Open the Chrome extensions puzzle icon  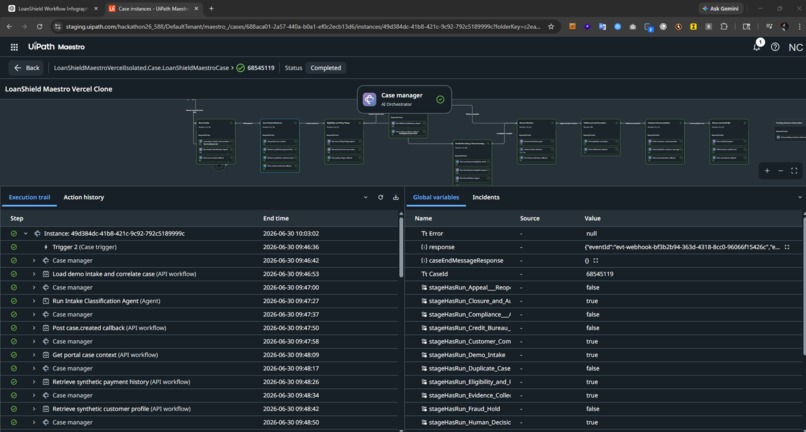point(724,26)
